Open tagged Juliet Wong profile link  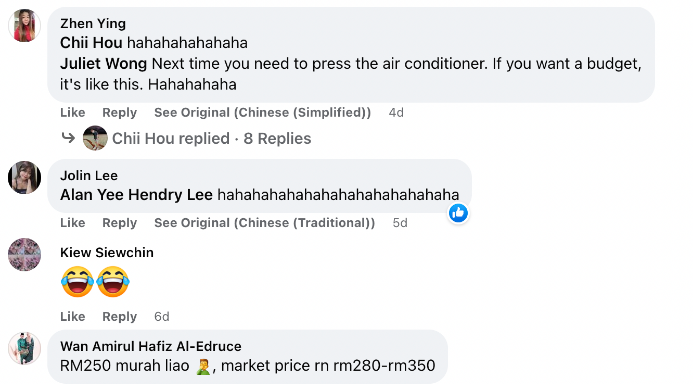[x=103, y=64]
